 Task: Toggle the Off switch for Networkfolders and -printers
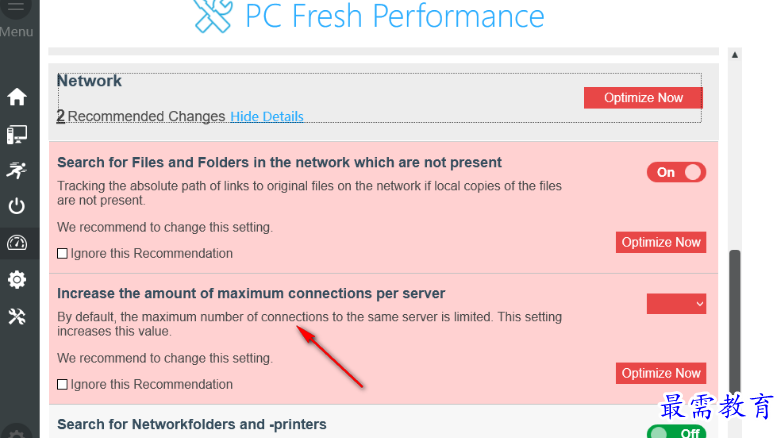click(x=676, y=432)
